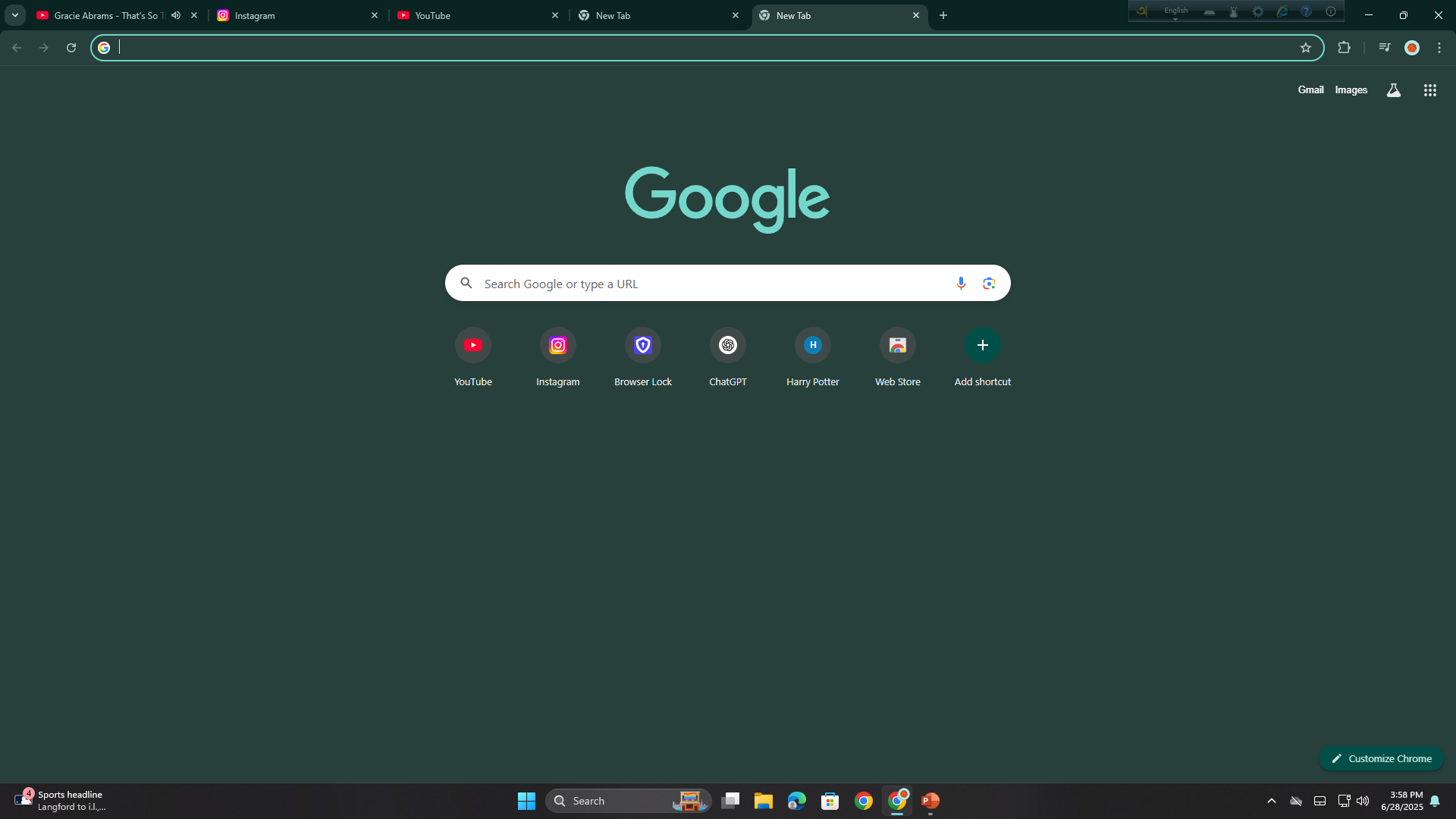Open Google Images link
This screenshot has height=819, width=1456.
point(1351,90)
